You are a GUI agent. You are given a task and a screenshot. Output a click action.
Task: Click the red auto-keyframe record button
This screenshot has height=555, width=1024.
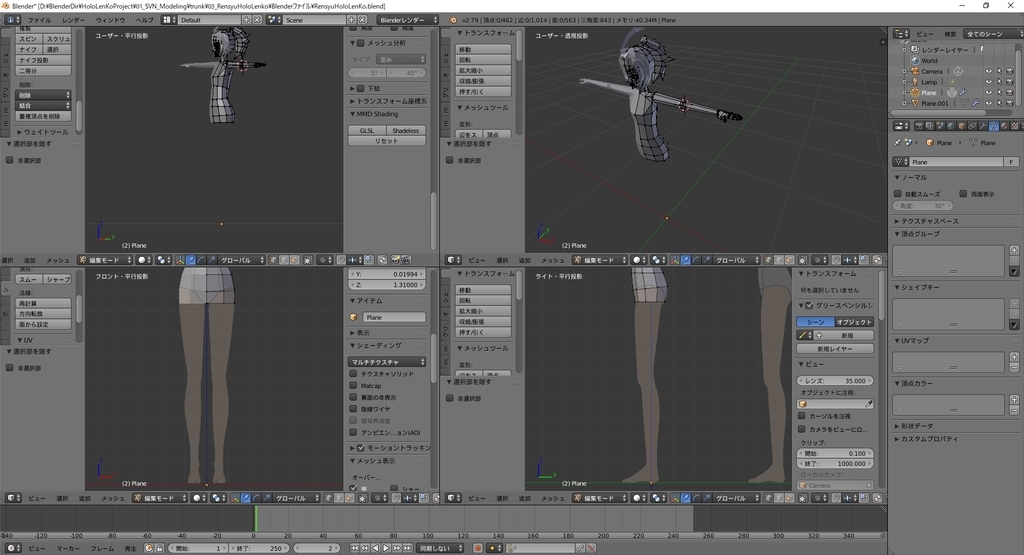pos(477,548)
